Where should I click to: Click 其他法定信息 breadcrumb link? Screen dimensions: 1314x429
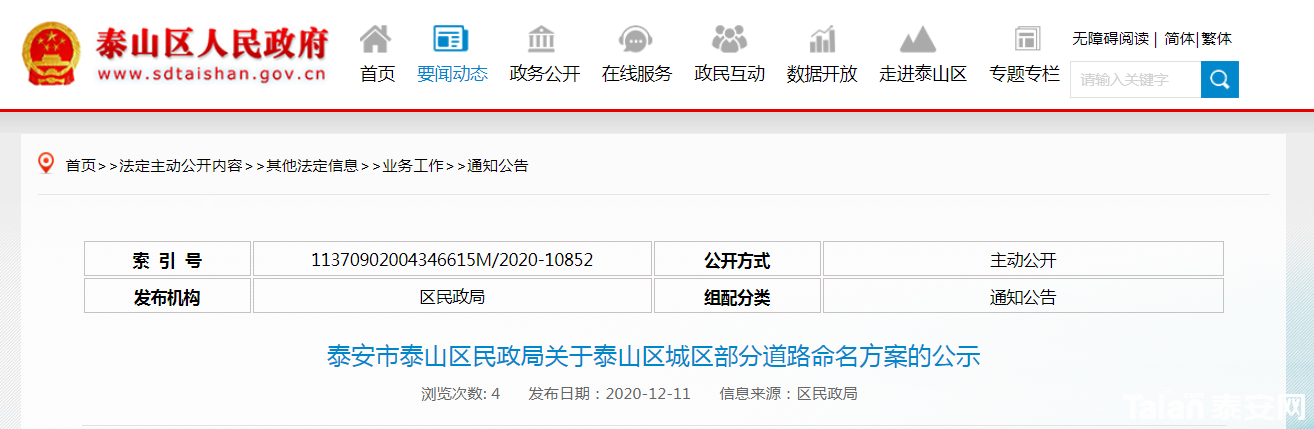pos(312,166)
